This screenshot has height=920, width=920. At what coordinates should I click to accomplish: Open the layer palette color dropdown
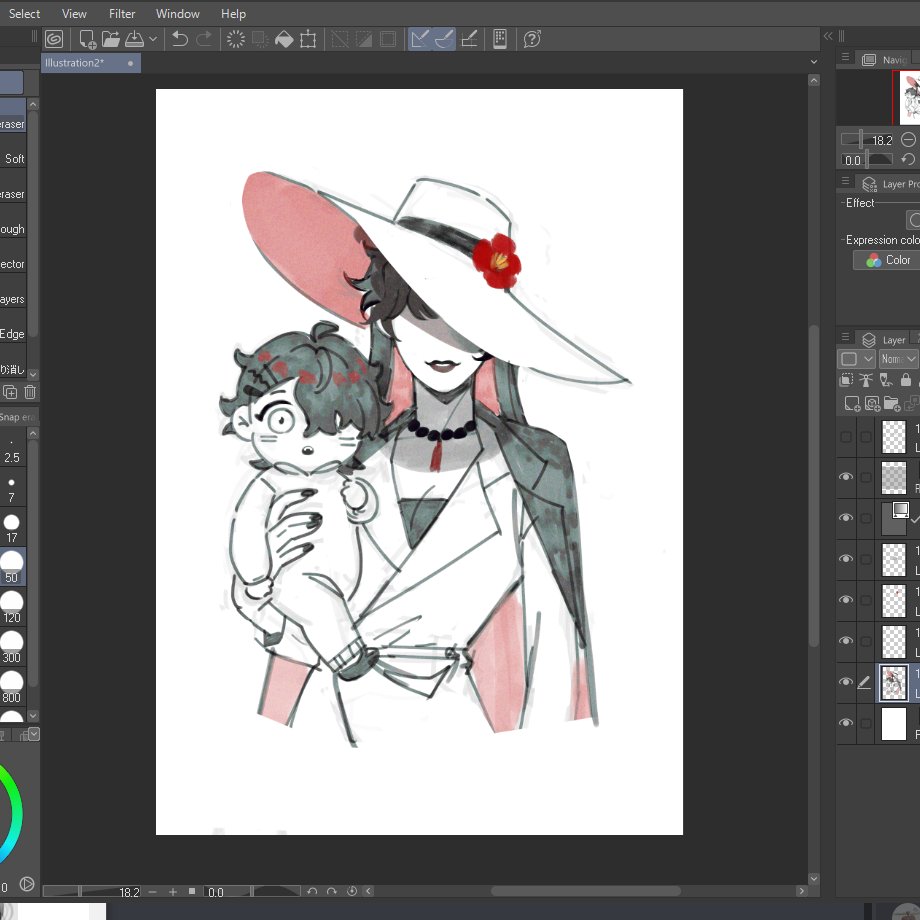(x=856, y=358)
